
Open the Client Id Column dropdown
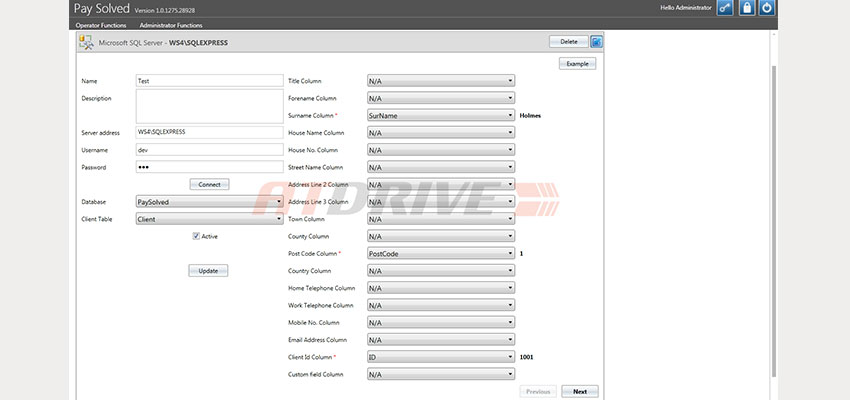click(x=441, y=357)
